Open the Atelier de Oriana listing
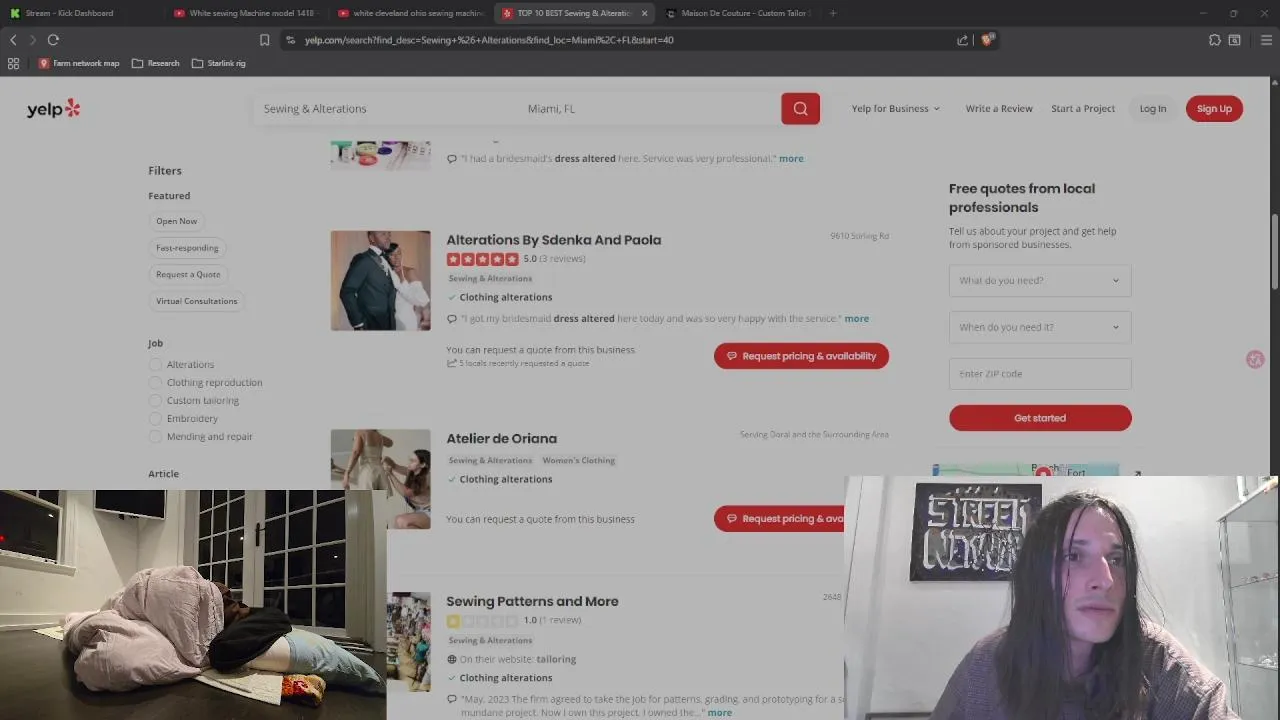This screenshot has height=720, width=1280. point(501,438)
